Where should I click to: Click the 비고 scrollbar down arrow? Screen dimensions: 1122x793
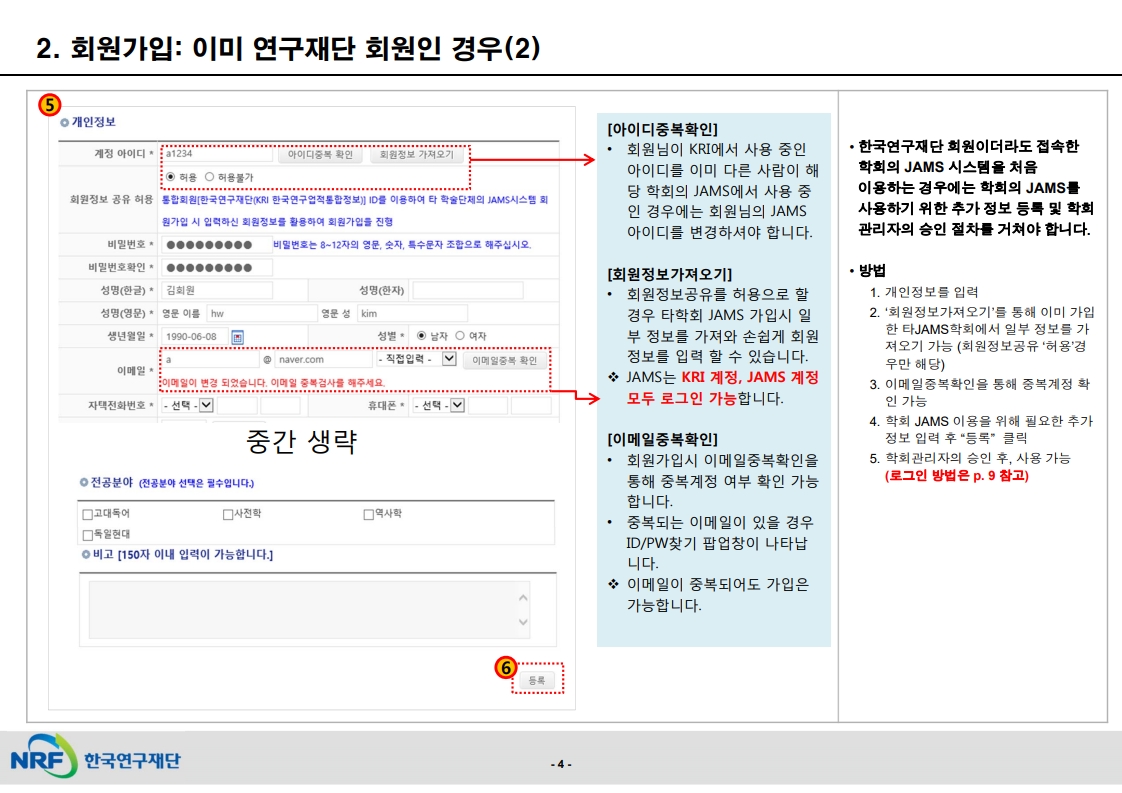[523, 622]
